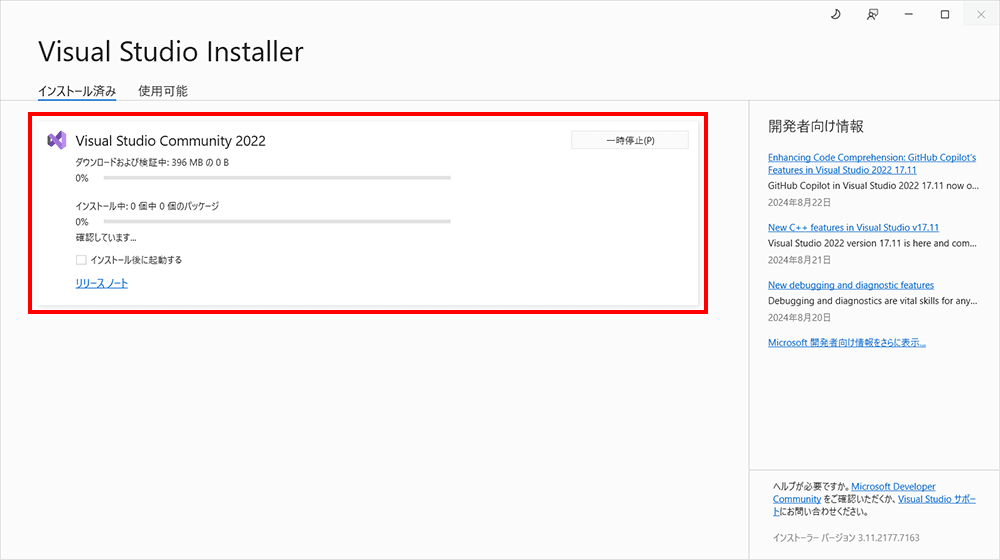This screenshot has height=560, width=1000.
Task: Click the ダウンロードおよび検証中: 396 MB の 0 B text
Action: click(152, 163)
